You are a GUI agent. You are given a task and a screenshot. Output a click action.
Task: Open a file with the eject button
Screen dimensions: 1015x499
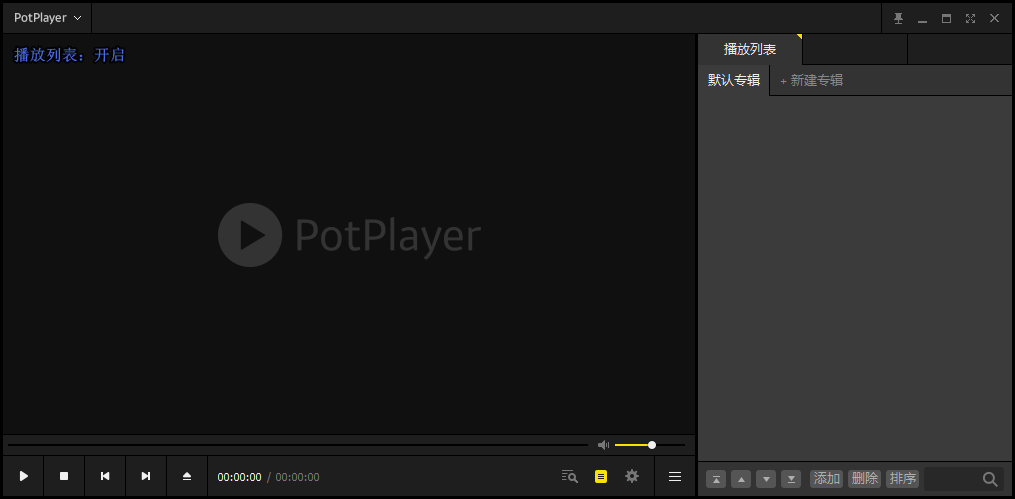(x=187, y=476)
